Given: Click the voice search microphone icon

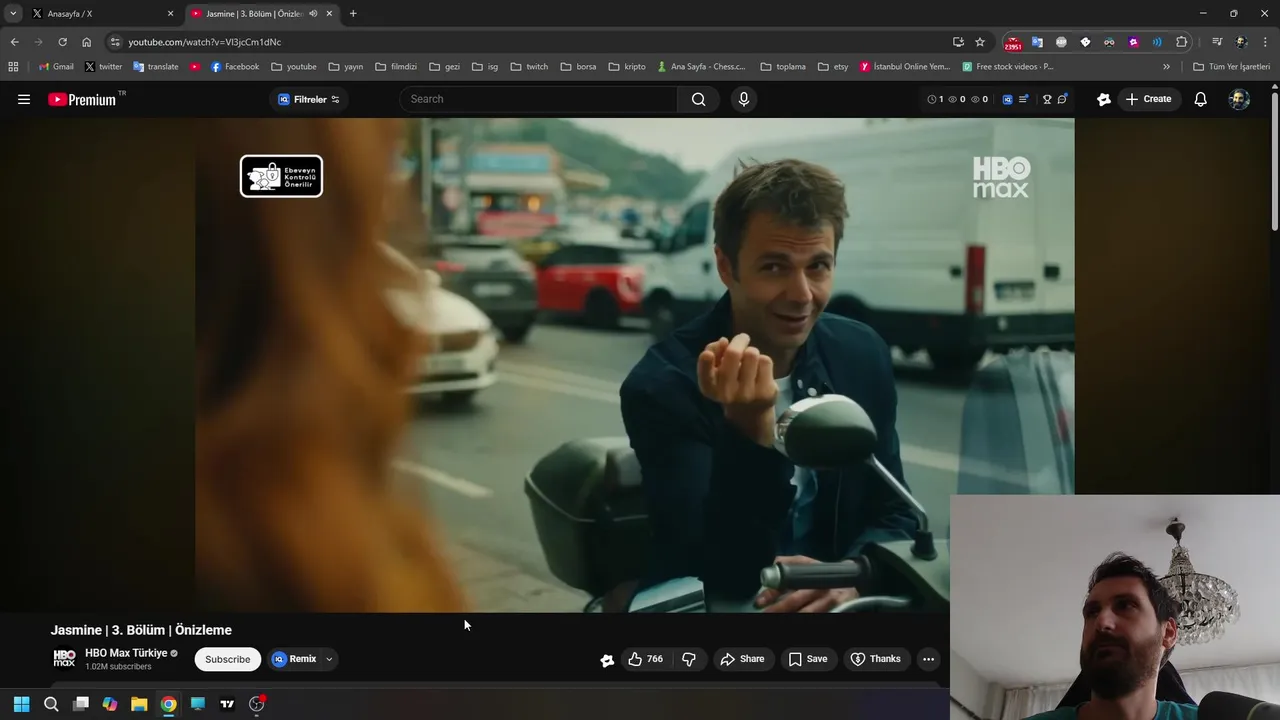Looking at the screenshot, I should [743, 99].
